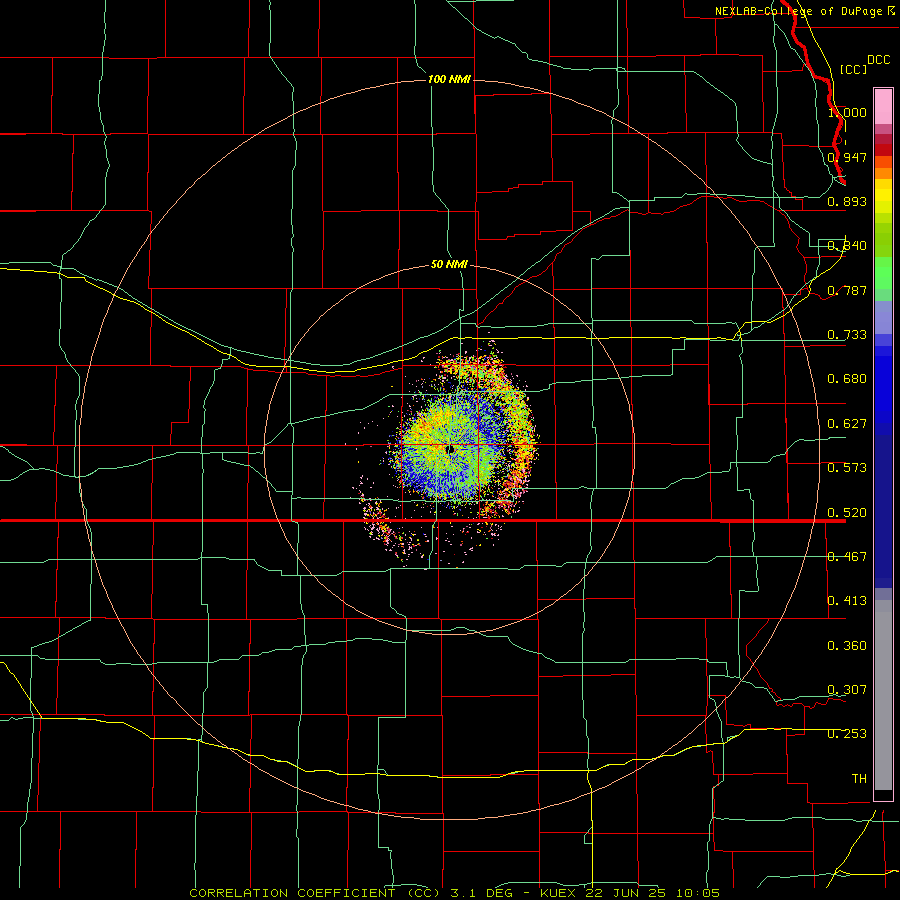Click the 0.307 legend value

(x=847, y=690)
